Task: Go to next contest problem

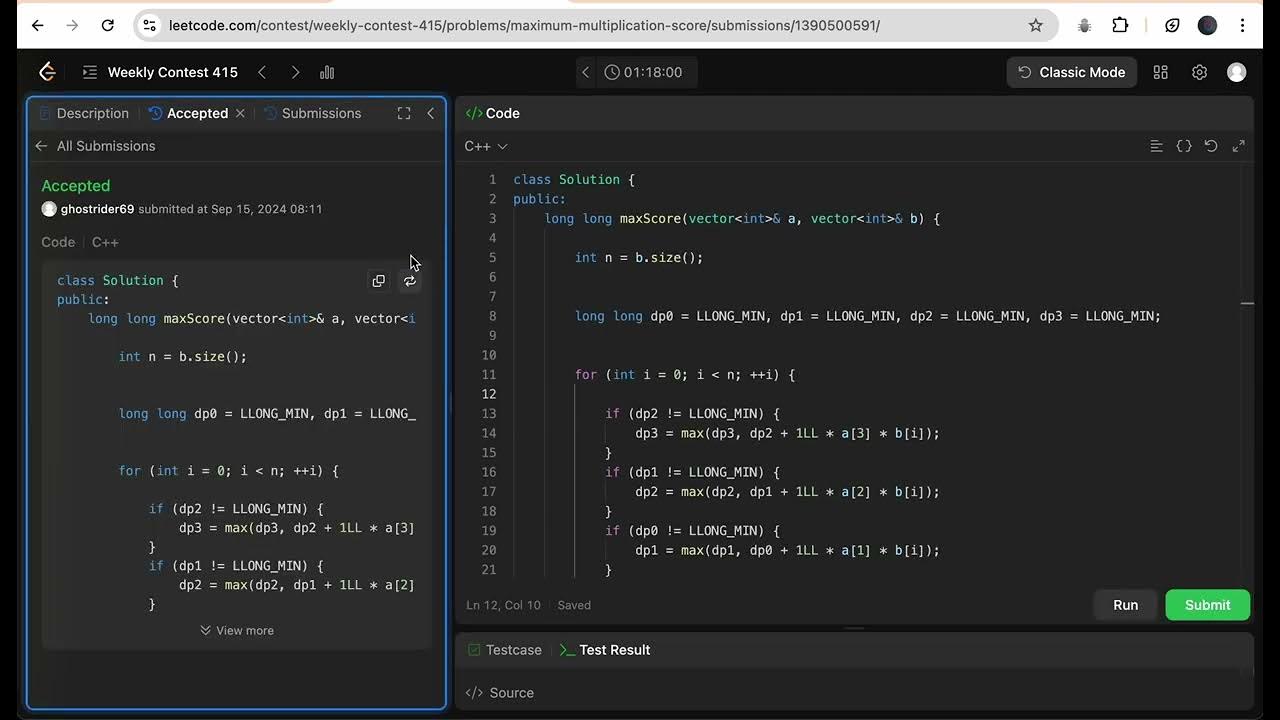Action: pyautogui.click(x=295, y=72)
